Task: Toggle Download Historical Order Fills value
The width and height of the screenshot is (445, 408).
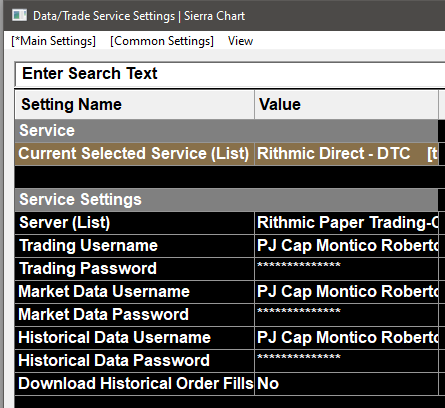Action: pos(346,384)
